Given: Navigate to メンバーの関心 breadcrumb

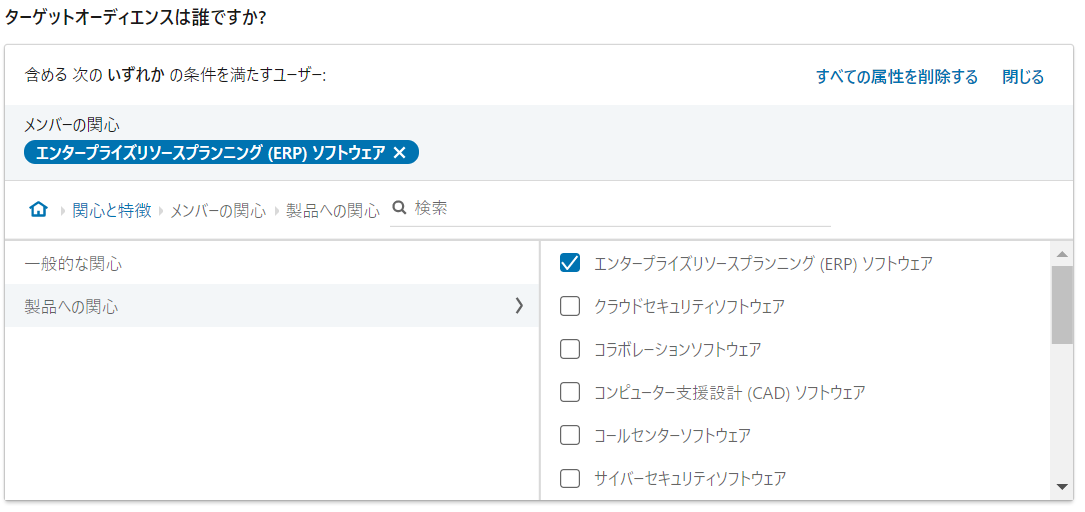Looking at the screenshot, I should [218, 210].
